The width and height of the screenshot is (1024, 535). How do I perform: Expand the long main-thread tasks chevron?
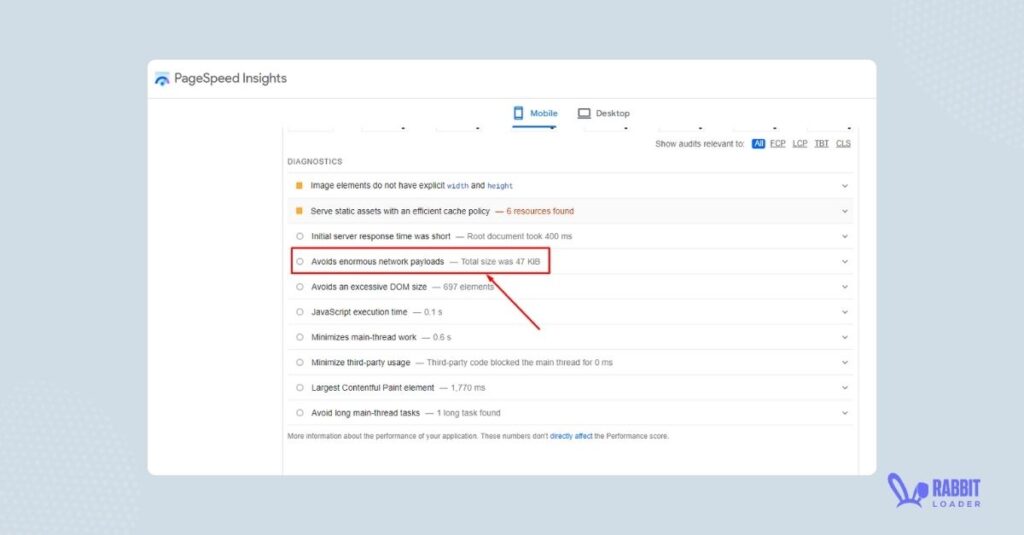[844, 413]
